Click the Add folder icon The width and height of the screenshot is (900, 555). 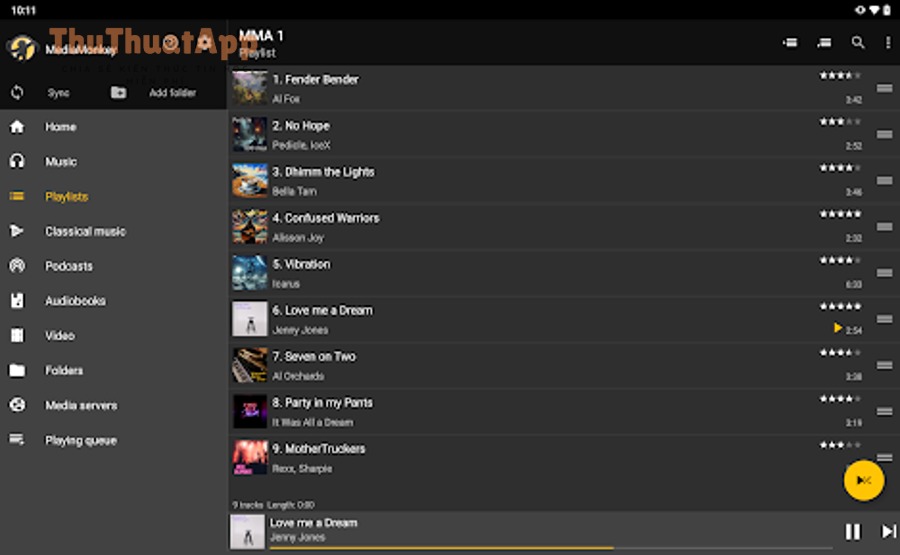[x=119, y=92]
